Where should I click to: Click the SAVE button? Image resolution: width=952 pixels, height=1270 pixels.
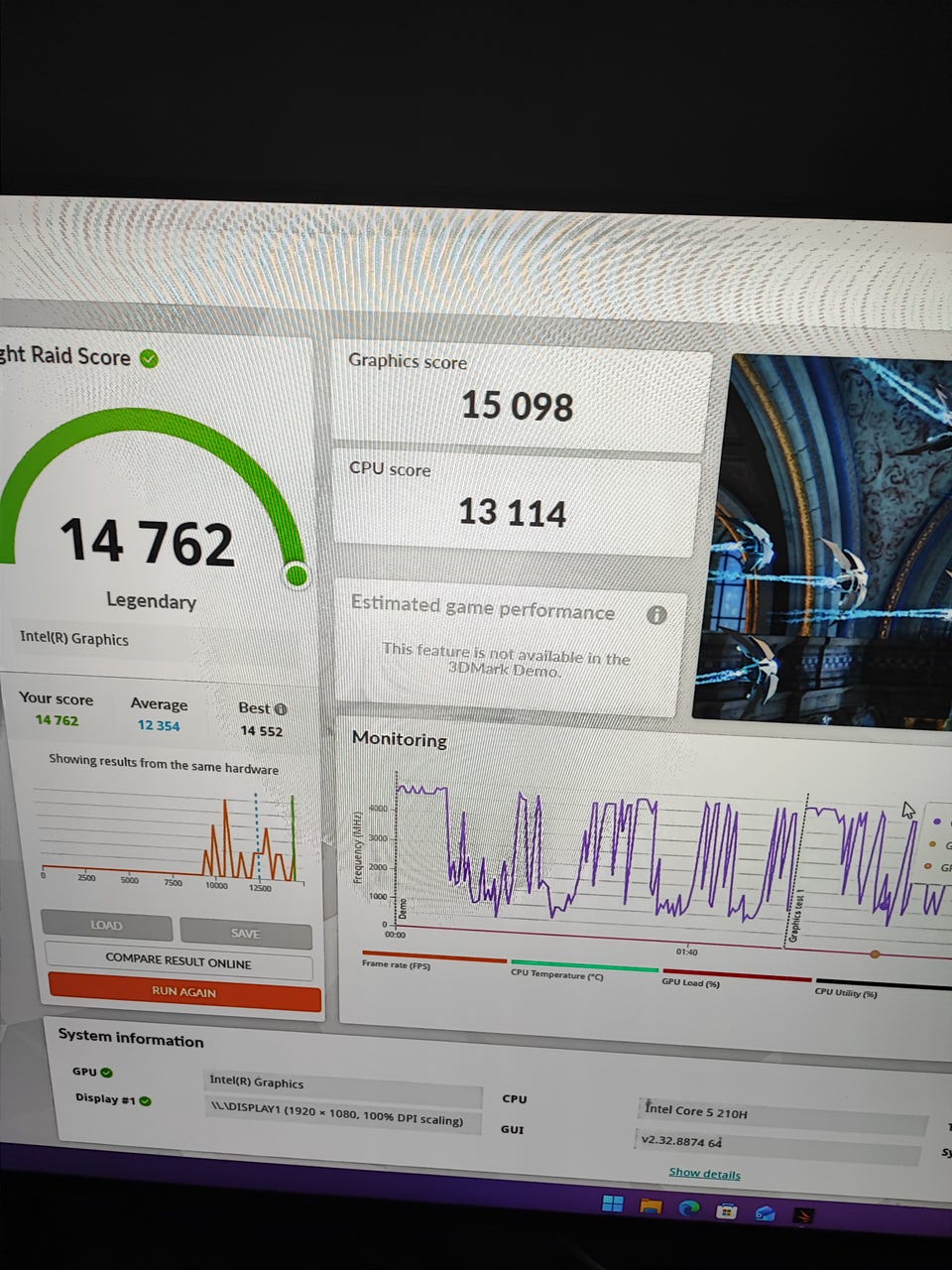click(x=245, y=934)
